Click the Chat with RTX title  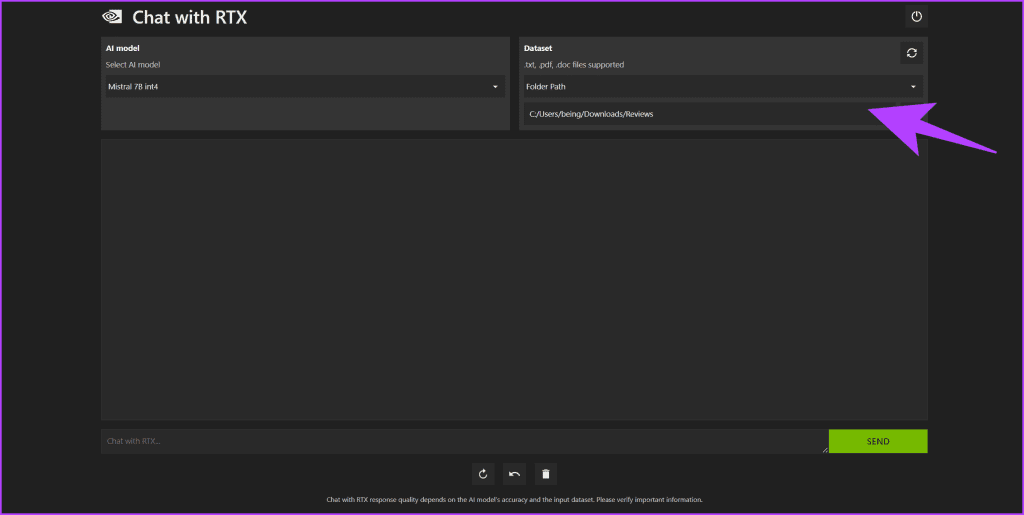pos(189,18)
